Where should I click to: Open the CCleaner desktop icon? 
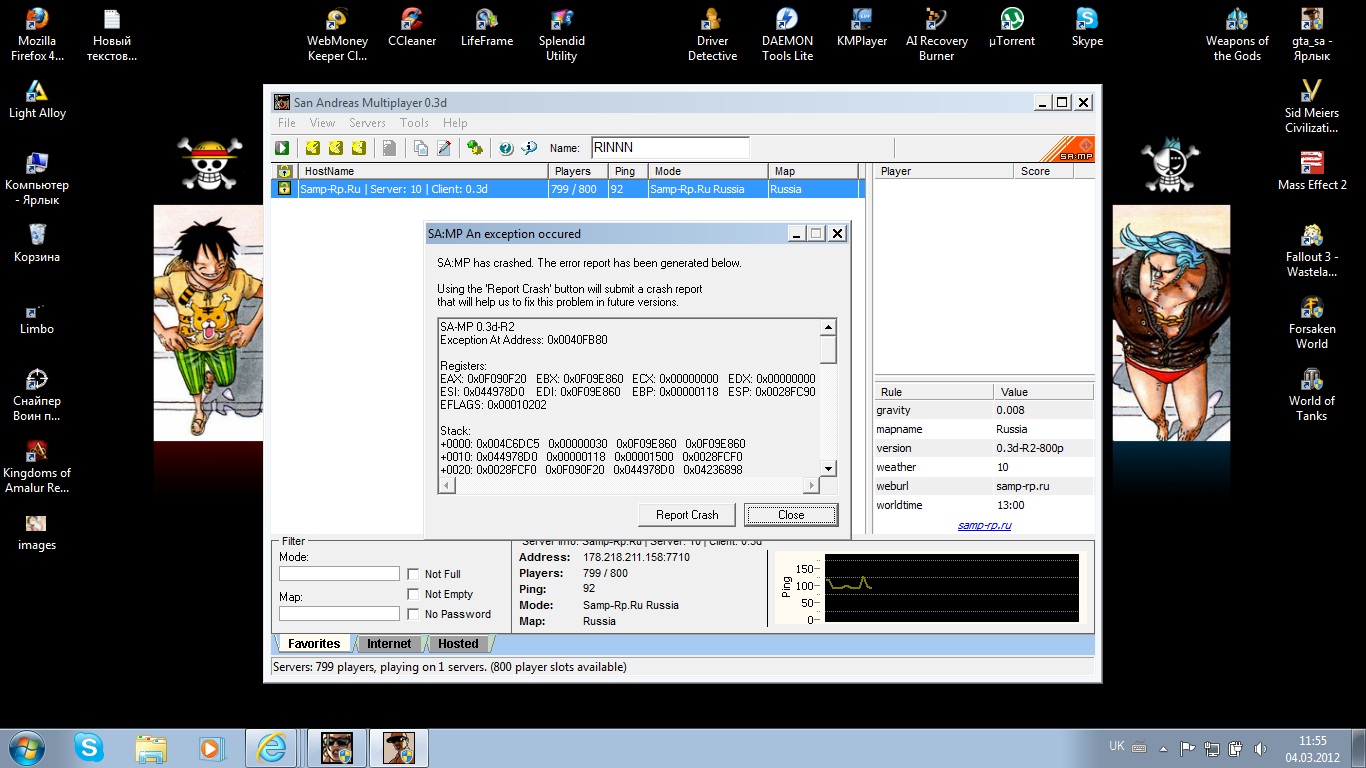(x=412, y=28)
